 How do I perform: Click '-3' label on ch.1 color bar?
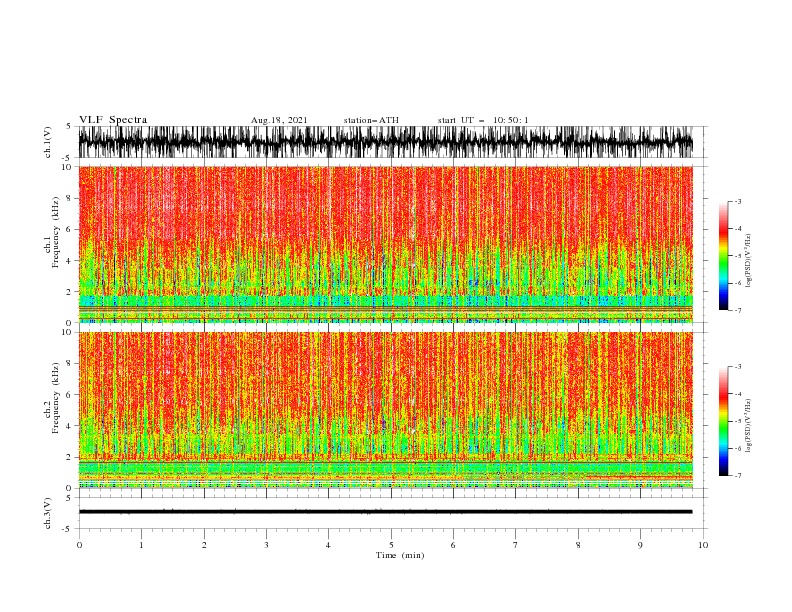pos(737,201)
